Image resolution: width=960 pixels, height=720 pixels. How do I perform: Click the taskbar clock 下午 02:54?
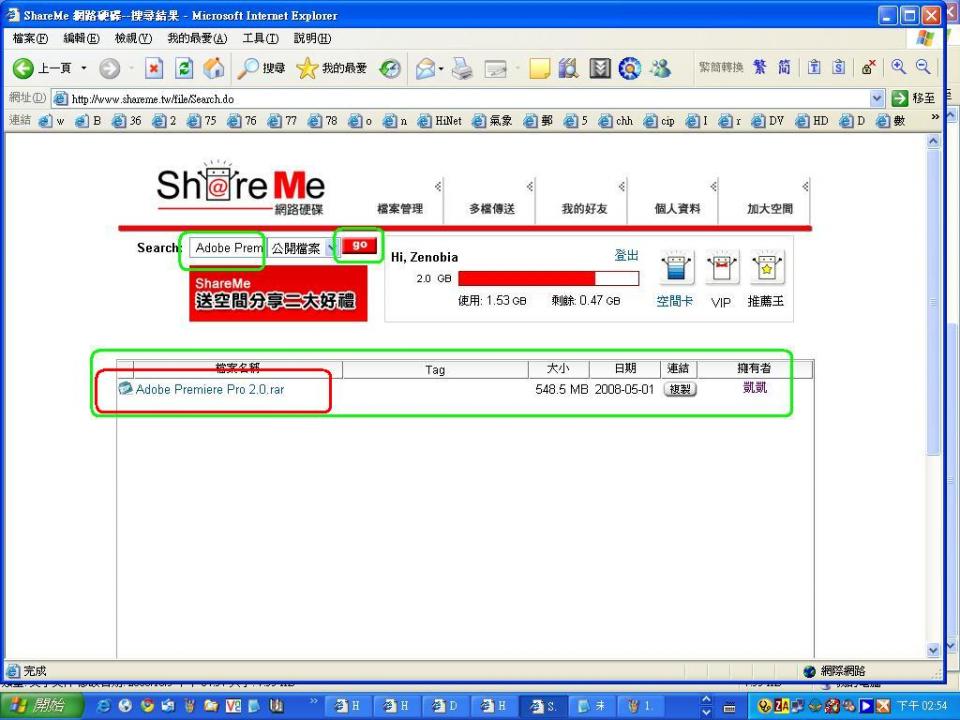(922, 706)
